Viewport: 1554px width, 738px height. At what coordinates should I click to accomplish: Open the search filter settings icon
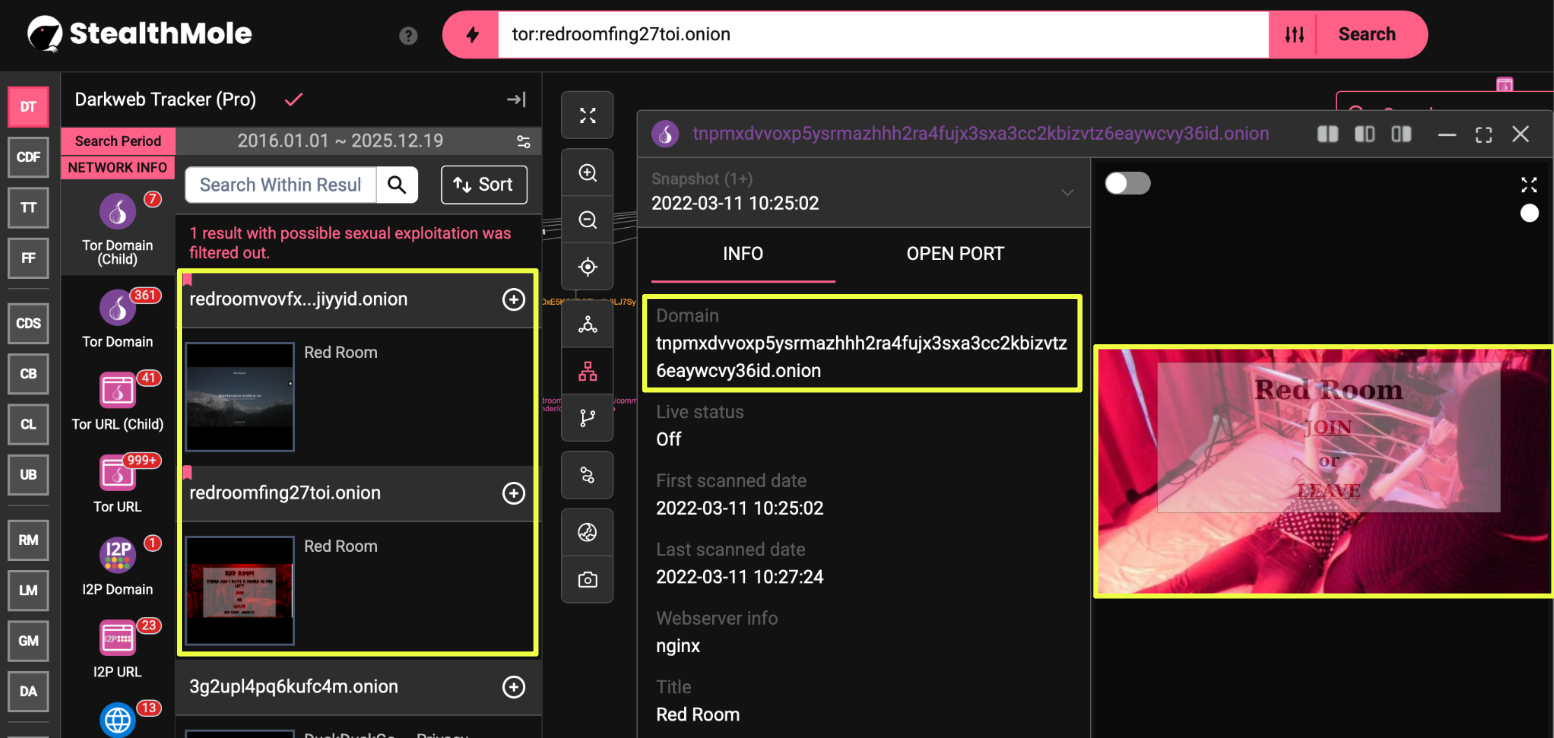[x=1294, y=35]
